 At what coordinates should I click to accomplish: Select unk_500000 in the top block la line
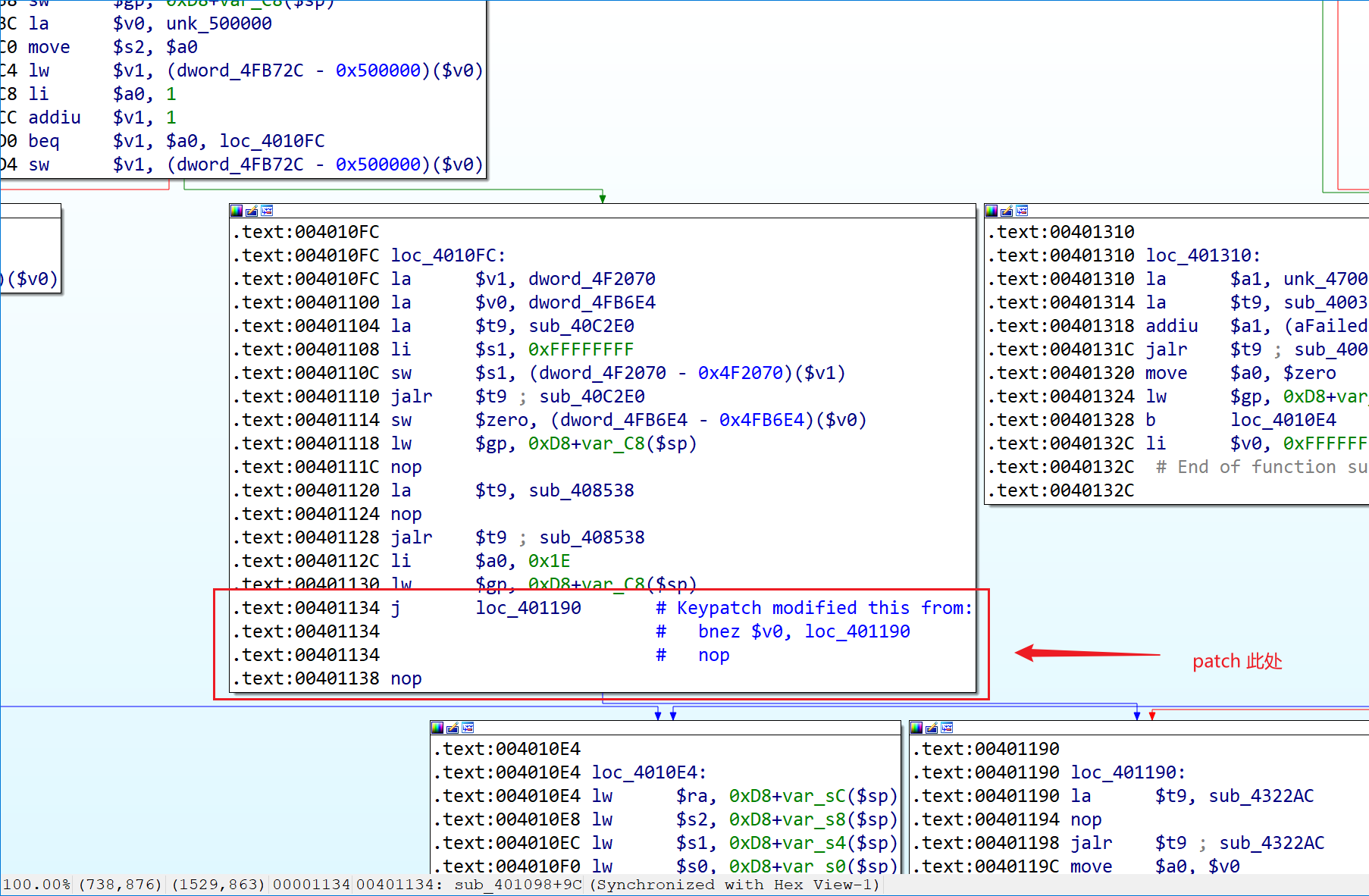tap(219, 23)
